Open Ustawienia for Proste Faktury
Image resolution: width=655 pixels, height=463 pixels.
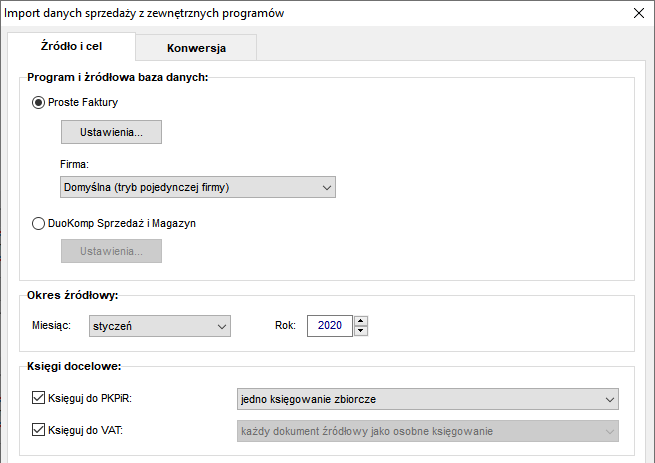click(111, 132)
